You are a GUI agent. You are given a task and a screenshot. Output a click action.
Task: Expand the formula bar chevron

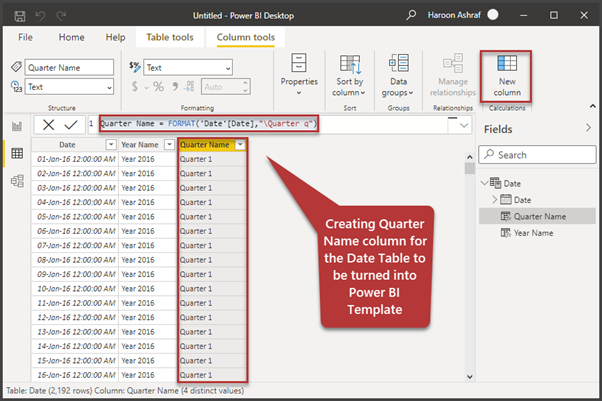pos(463,125)
